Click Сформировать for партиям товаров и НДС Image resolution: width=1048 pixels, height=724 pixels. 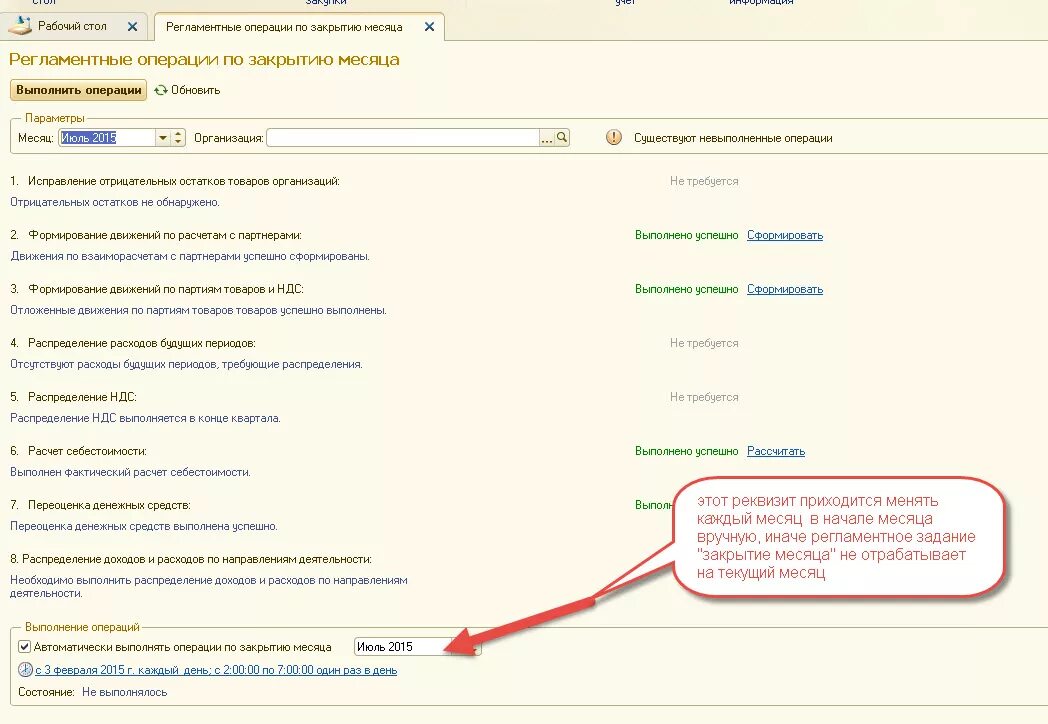coord(785,289)
